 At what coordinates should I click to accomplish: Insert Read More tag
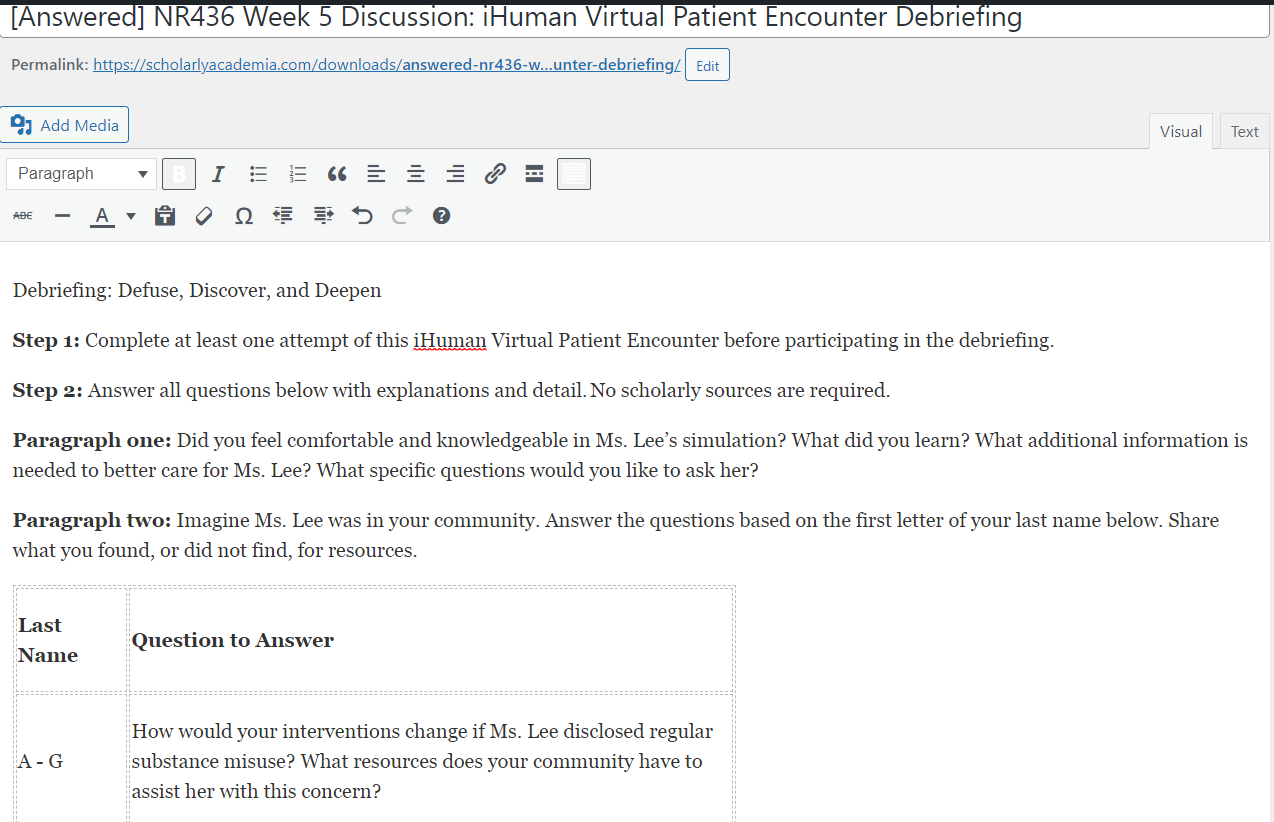tap(534, 174)
